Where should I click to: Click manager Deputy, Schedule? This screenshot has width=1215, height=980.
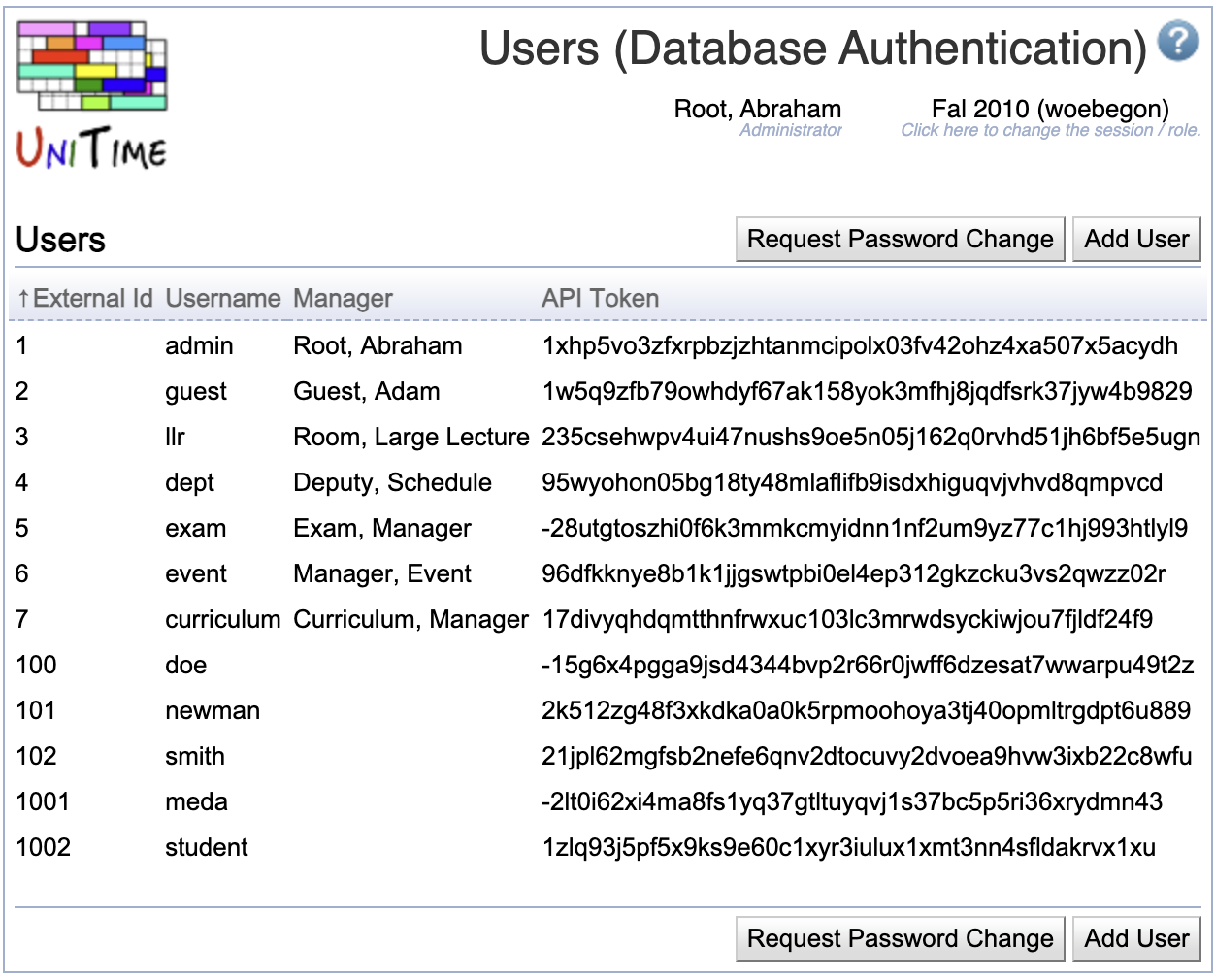[x=393, y=483]
